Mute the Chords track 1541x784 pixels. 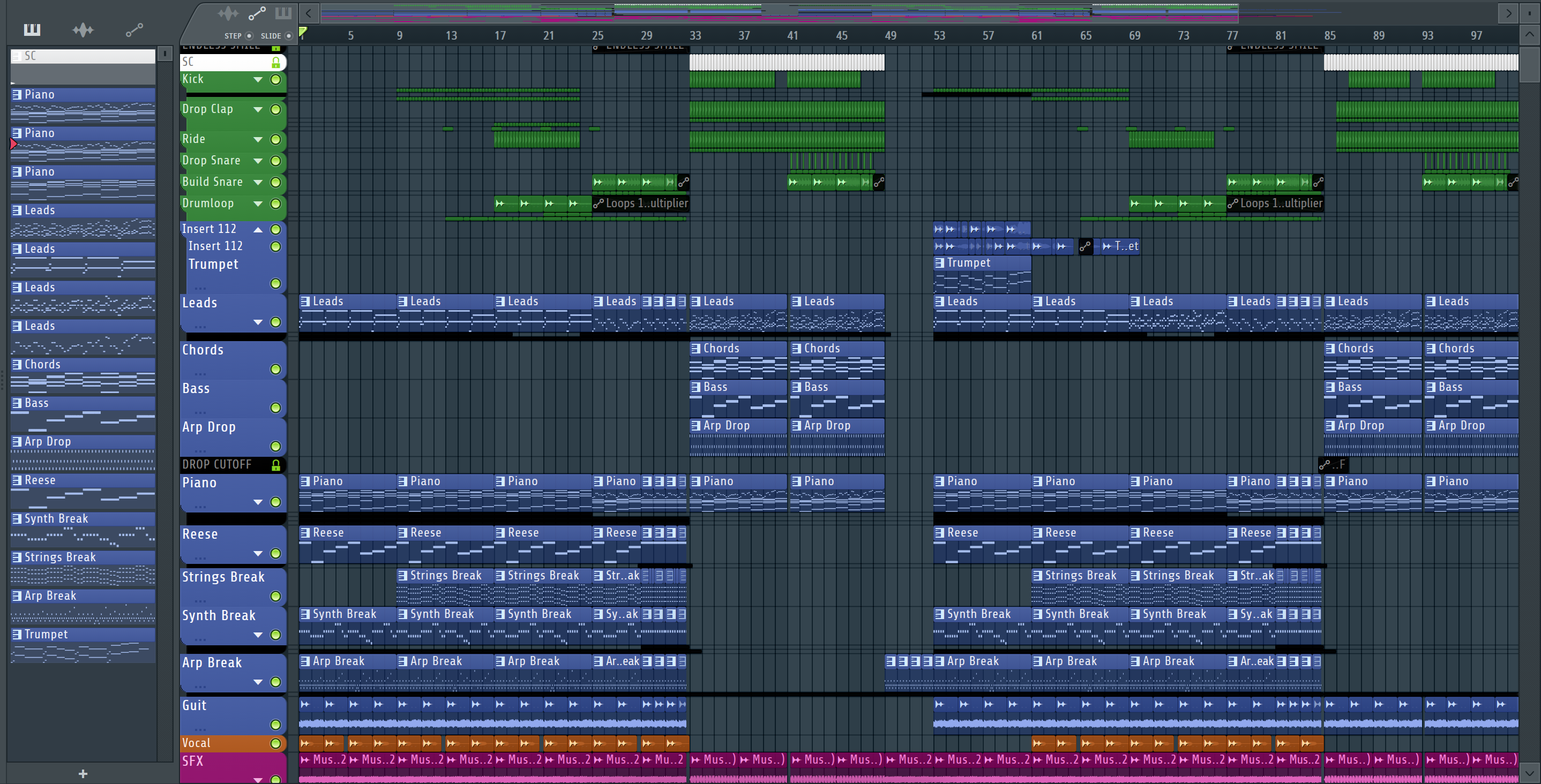(x=276, y=369)
